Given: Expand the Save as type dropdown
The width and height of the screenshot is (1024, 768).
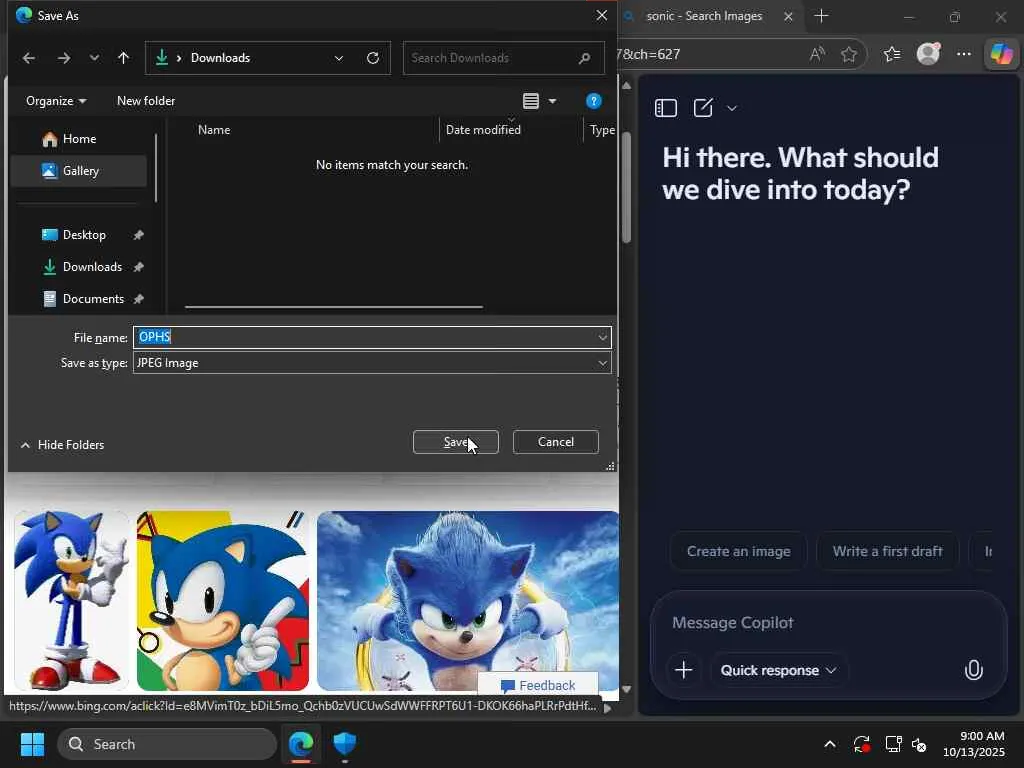Looking at the screenshot, I should point(371,363).
